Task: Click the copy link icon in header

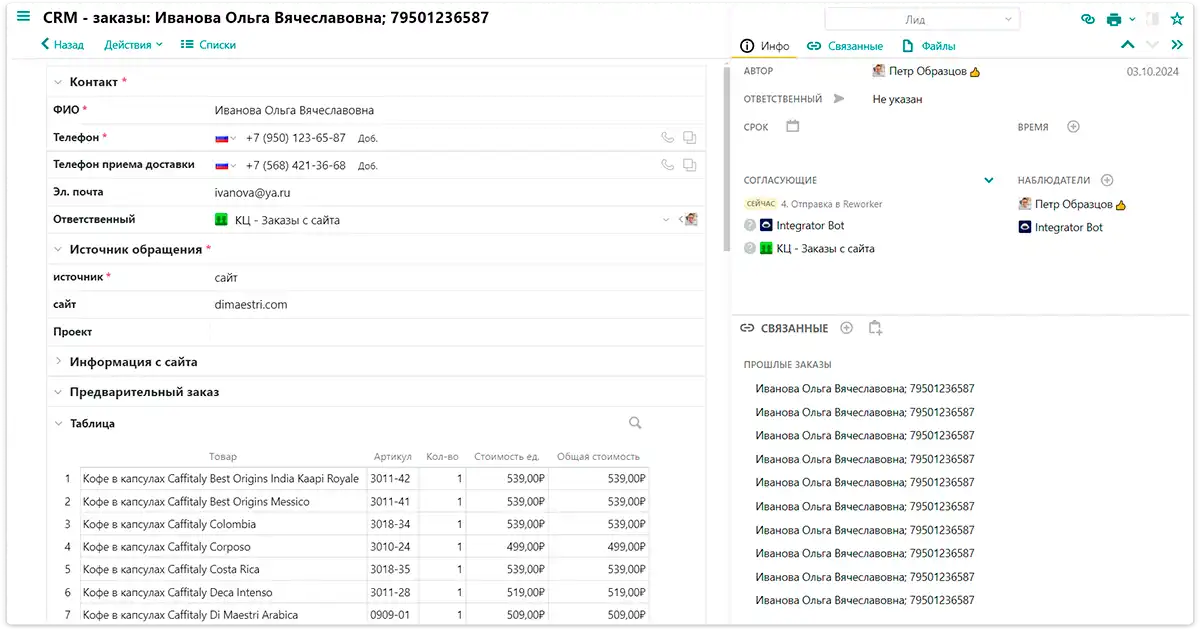Action: 1089,19
